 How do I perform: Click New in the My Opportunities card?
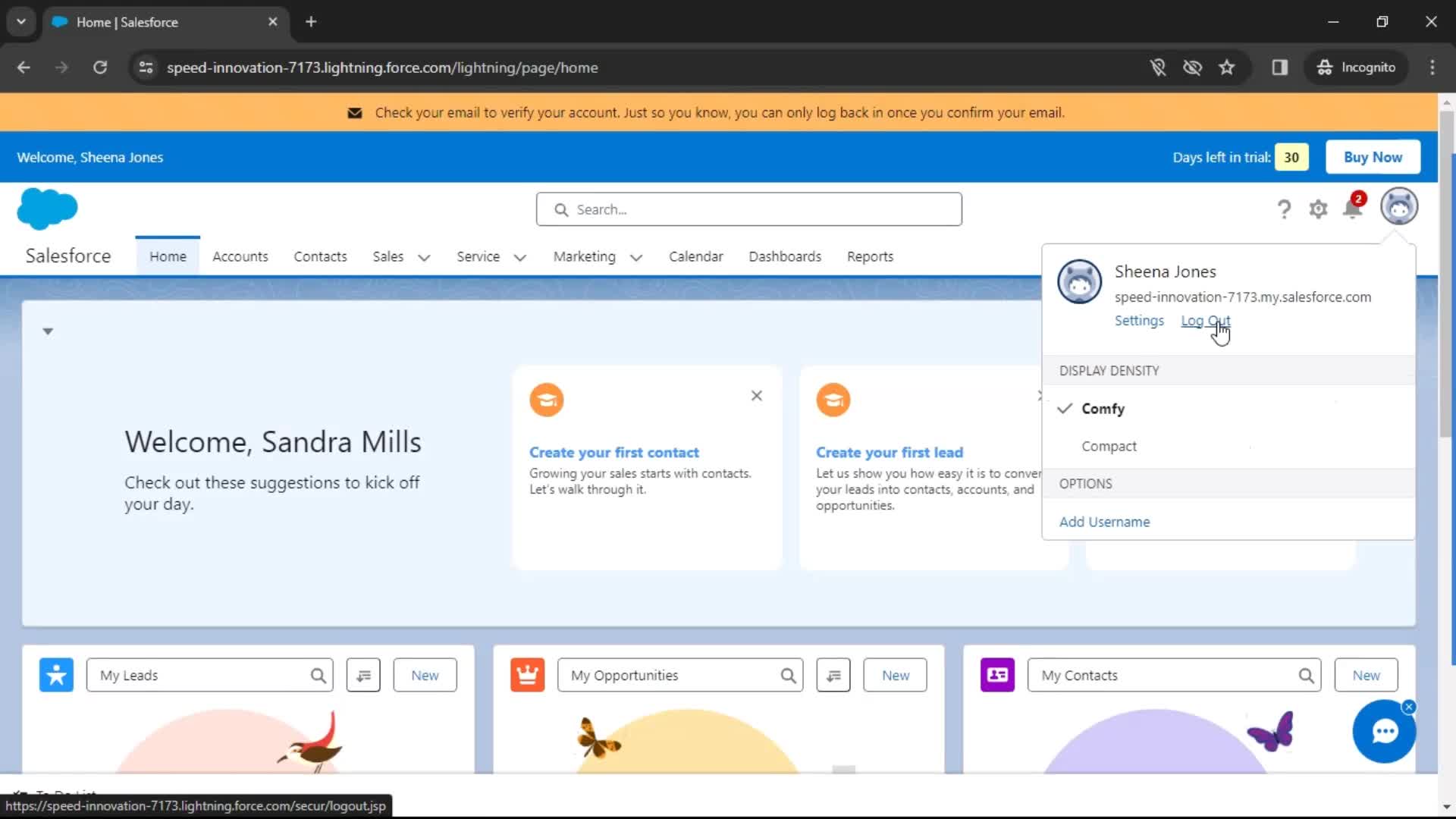pyautogui.click(x=896, y=675)
